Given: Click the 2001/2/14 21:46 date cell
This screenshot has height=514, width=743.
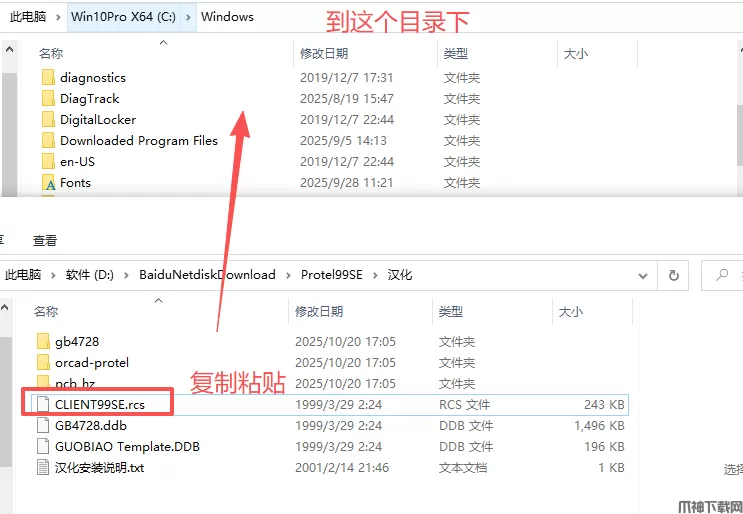Looking at the screenshot, I should (342, 468).
